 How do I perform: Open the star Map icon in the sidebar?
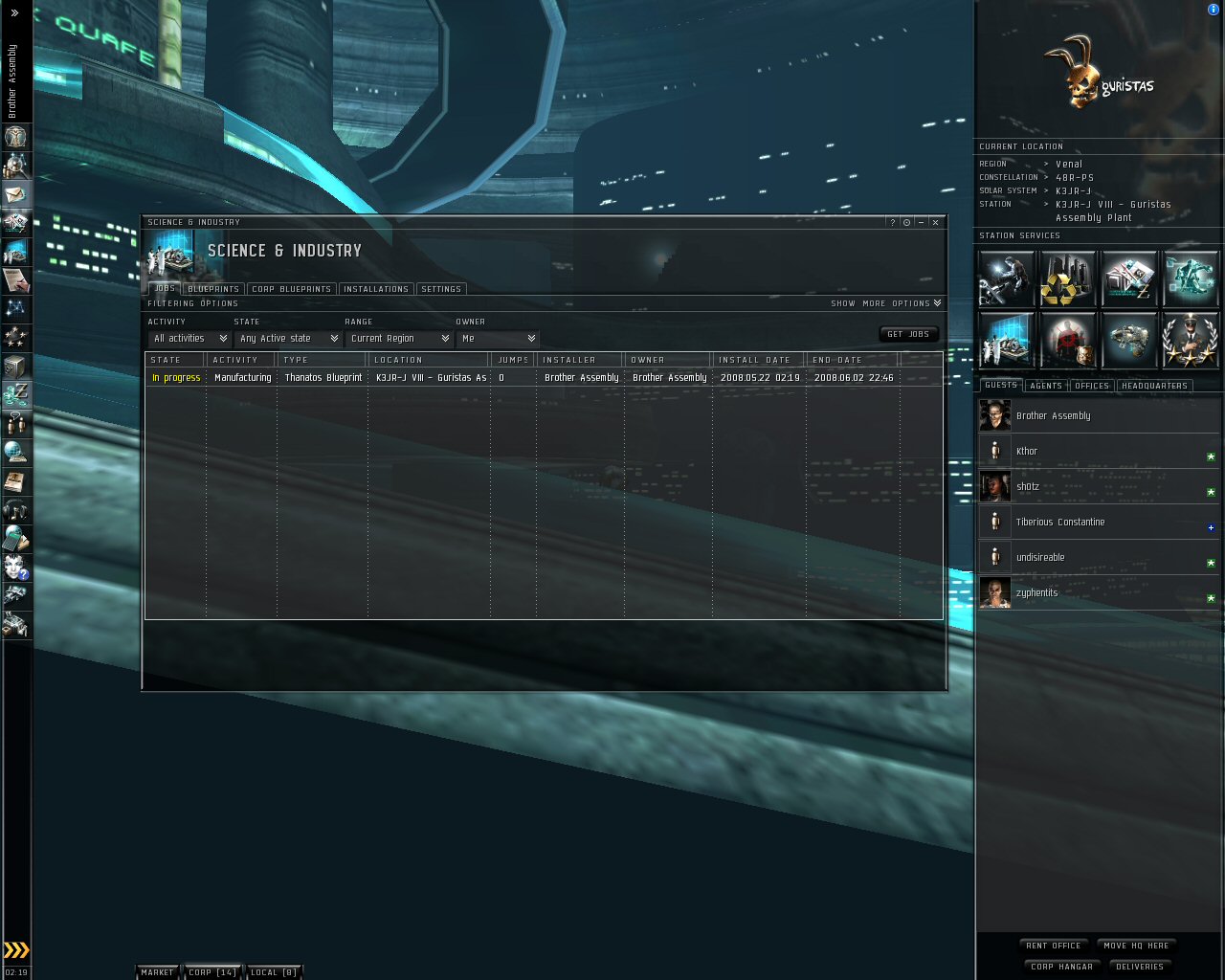coord(16,309)
